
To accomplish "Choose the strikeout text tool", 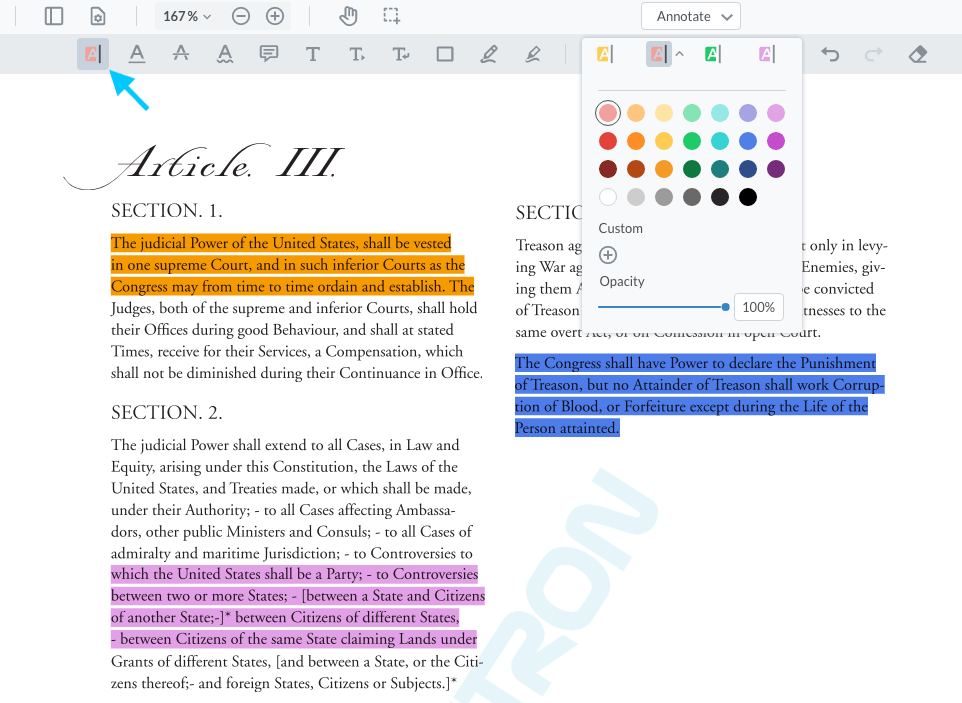I will [x=180, y=54].
